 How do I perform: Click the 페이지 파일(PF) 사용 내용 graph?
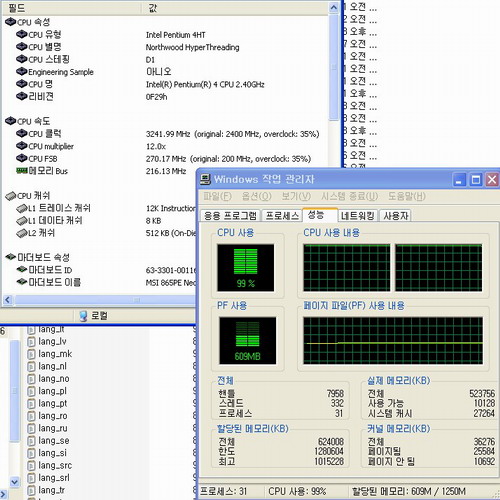(393, 340)
